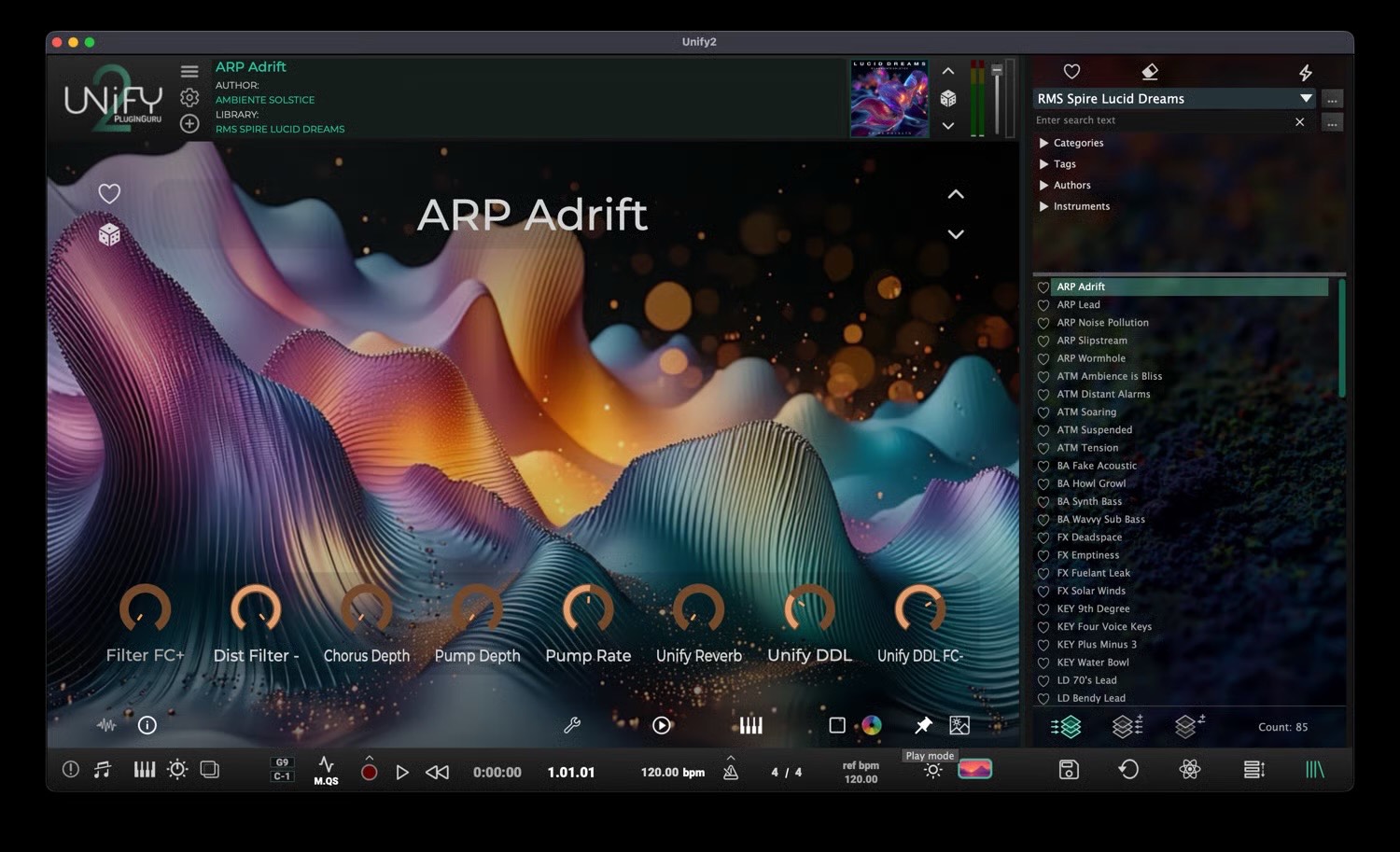Click into the search text field
The image size is (1400, 852).
point(1162,120)
